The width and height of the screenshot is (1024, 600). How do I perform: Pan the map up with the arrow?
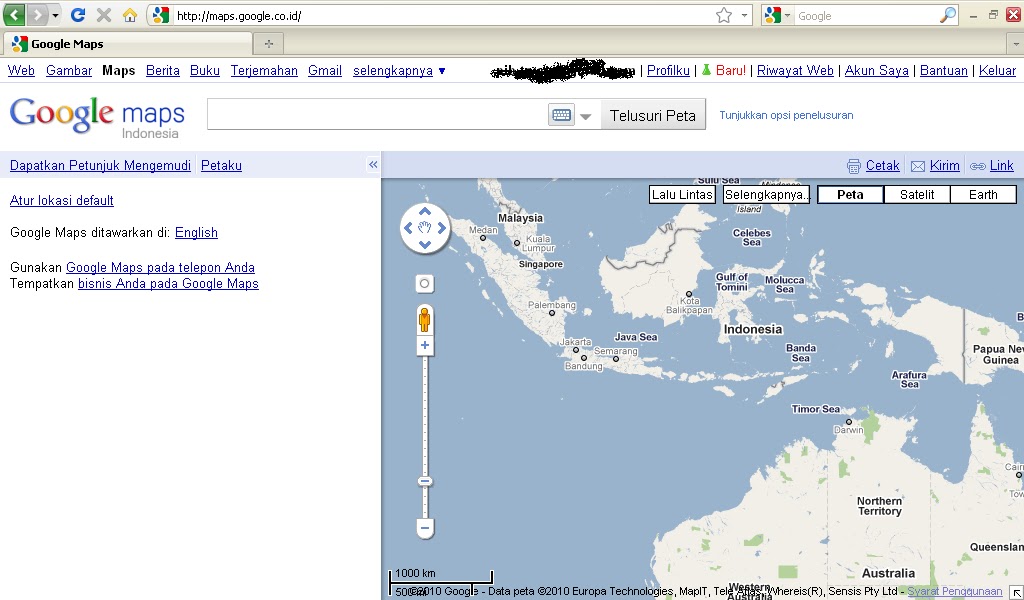[x=425, y=211]
